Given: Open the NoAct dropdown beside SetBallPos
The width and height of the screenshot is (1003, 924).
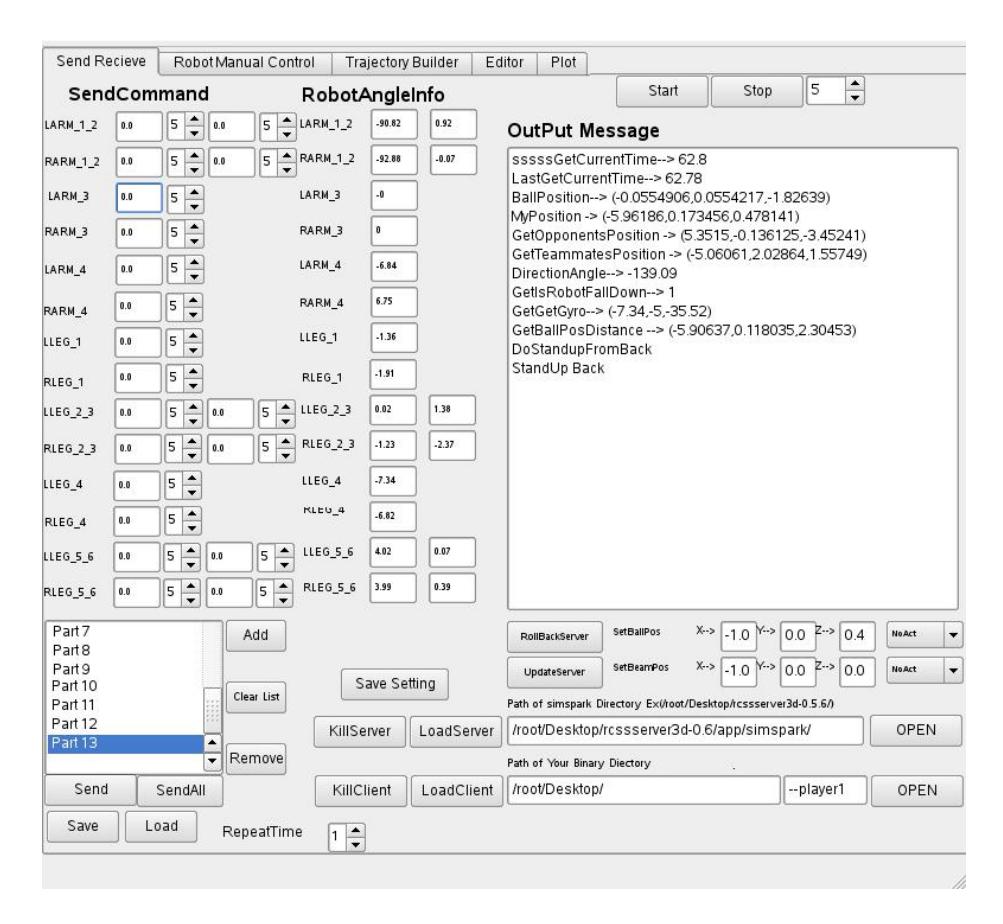Looking at the screenshot, I should [x=924, y=635].
